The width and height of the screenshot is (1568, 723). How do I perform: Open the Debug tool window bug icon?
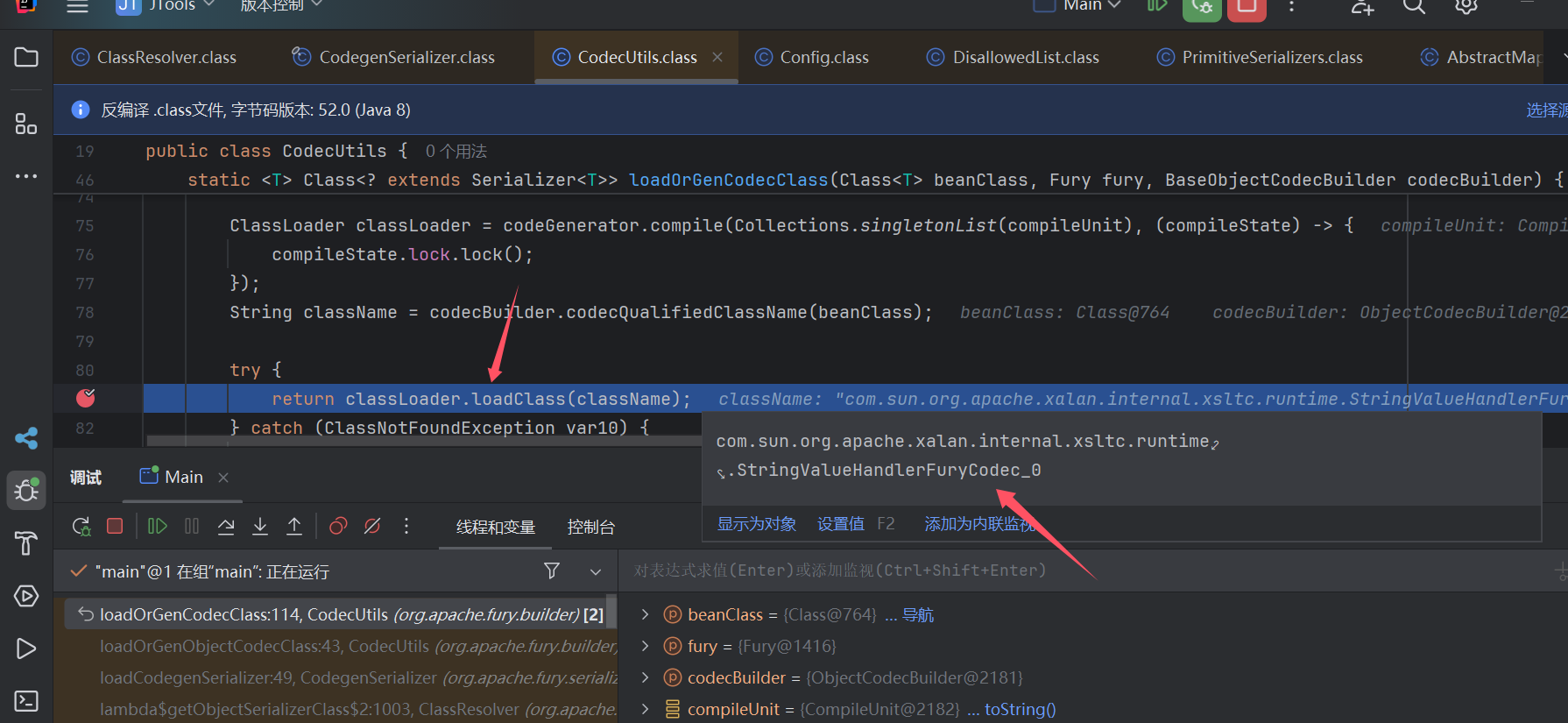[x=26, y=490]
